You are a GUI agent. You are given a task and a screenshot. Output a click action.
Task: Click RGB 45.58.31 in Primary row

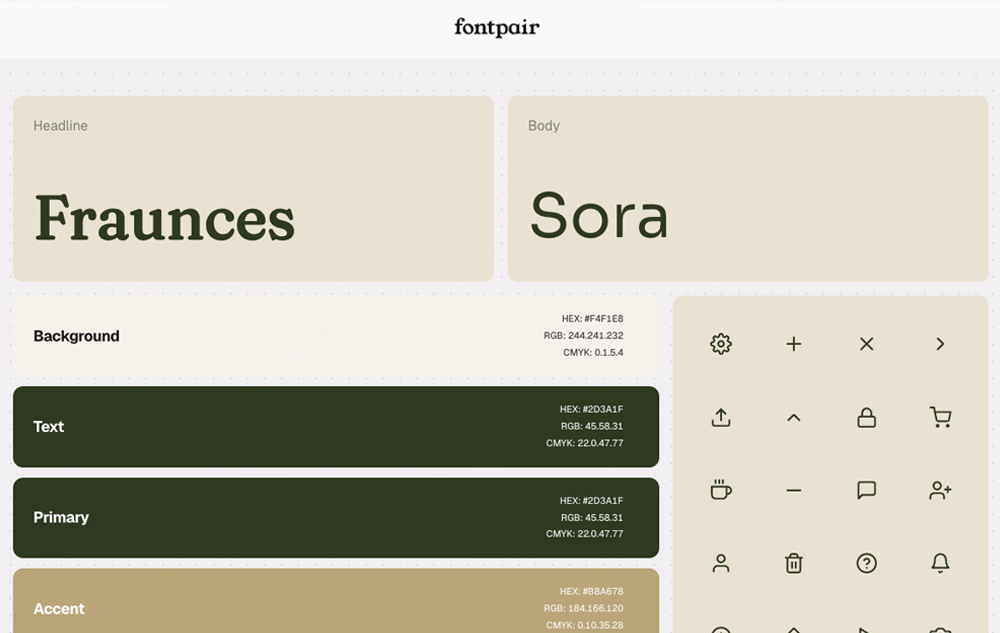pyautogui.click(x=592, y=518)
